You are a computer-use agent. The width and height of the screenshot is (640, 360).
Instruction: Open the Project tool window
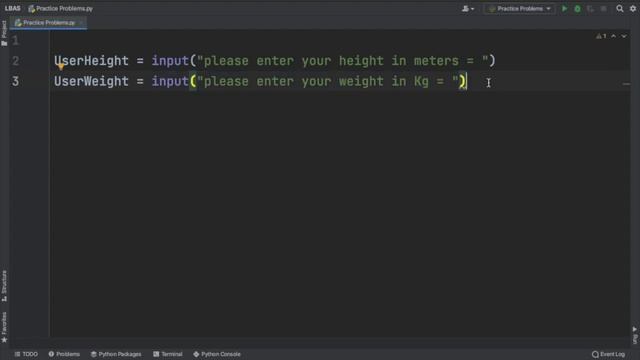click(4, 33)
